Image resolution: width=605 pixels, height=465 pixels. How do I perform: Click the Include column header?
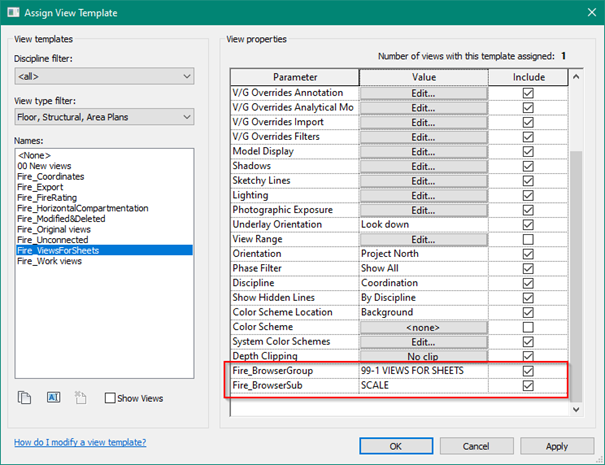tap(528, 77)
